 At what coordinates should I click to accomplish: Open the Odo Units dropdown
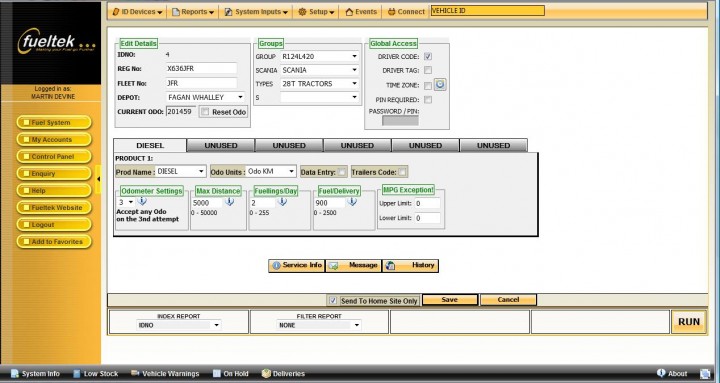coord(271,171)
